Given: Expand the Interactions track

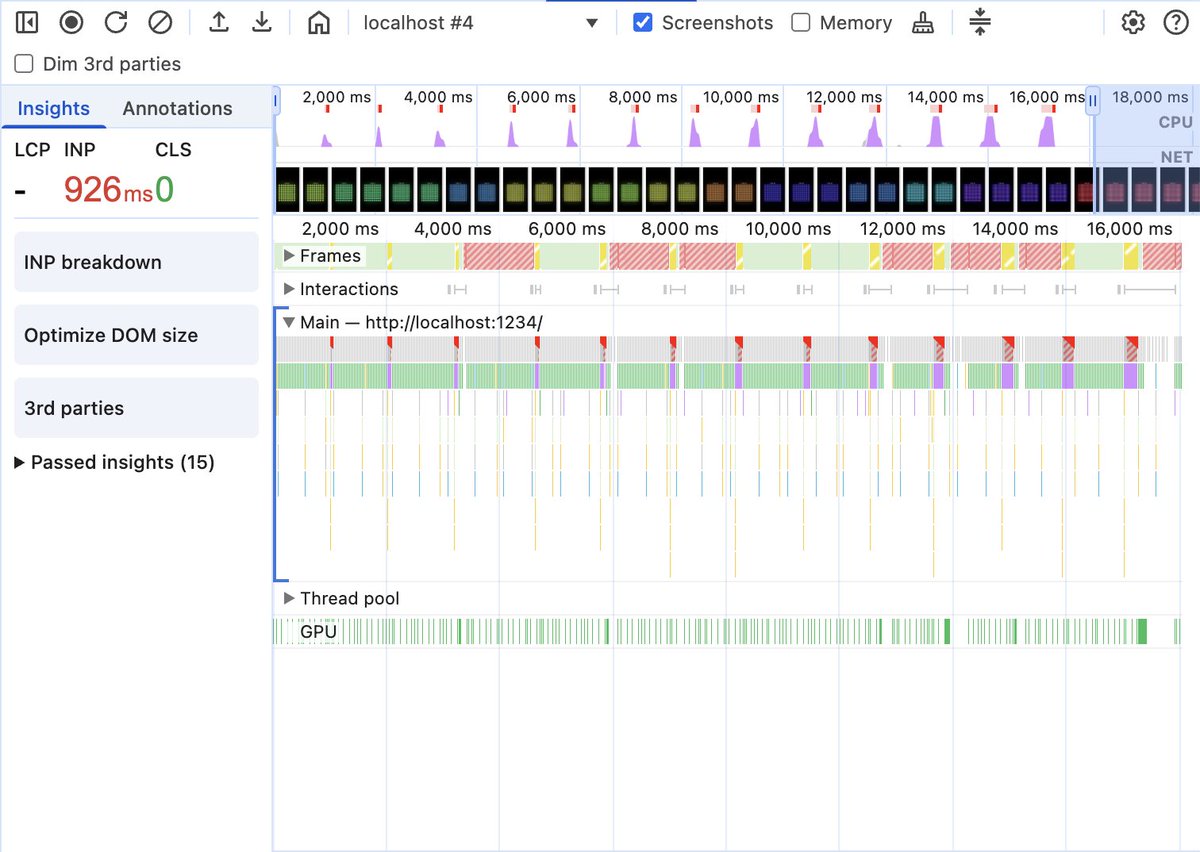Looking at the screenshot, I should click(x=289, y=289).
